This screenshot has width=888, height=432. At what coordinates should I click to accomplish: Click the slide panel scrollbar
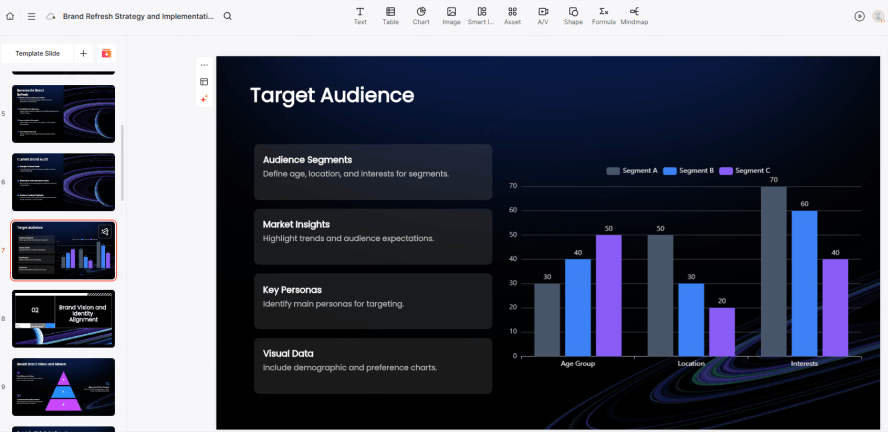click(x=122, y=163)
